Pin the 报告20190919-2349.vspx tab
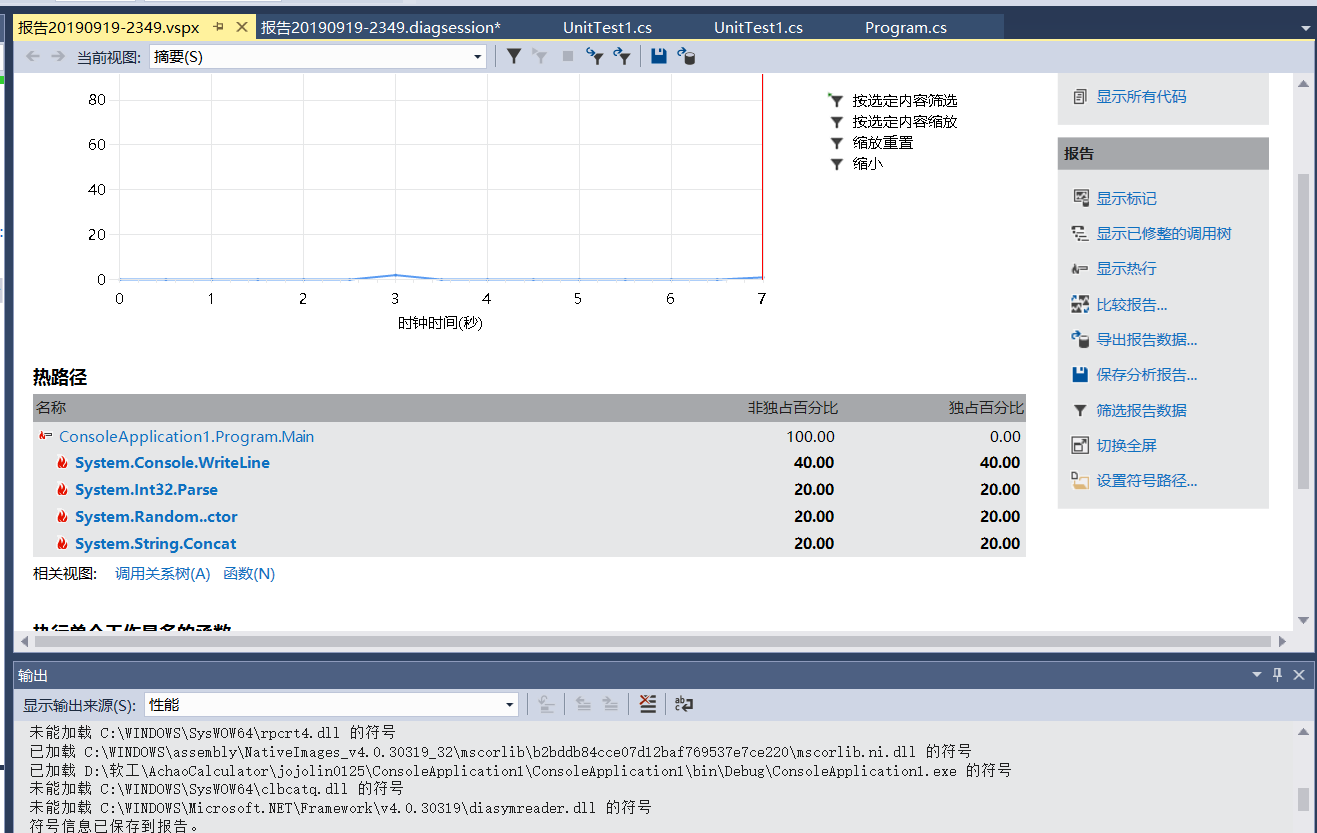1317x833 pixels. tap(219, 27)
